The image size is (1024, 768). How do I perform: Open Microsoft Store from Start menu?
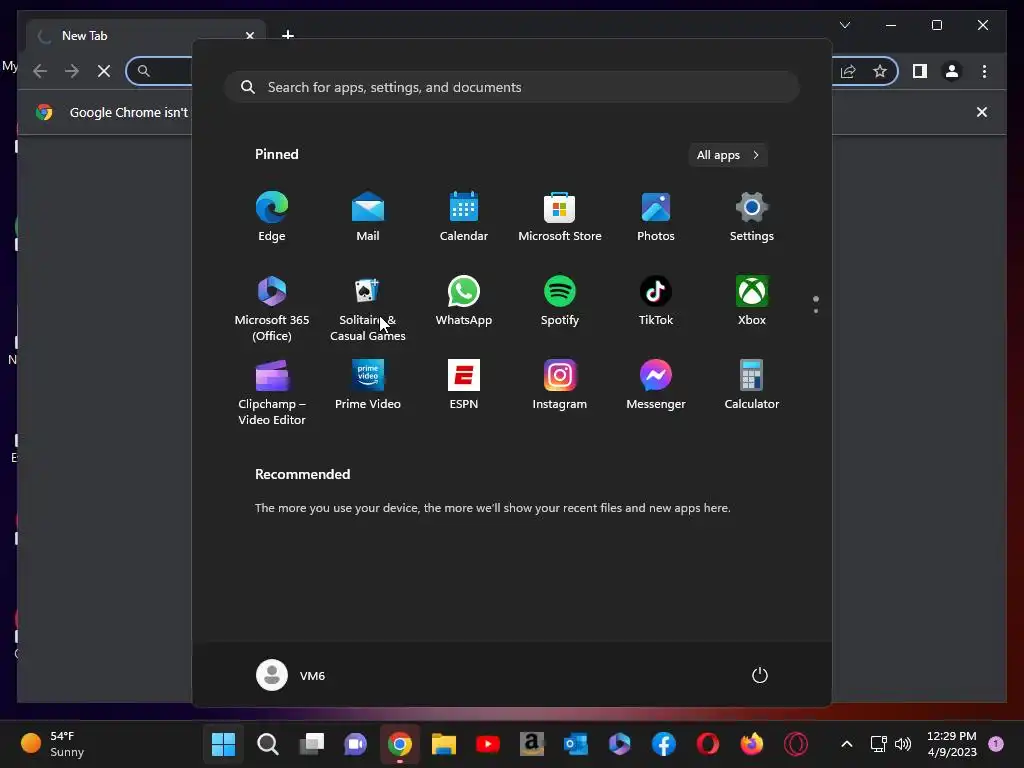click(560, 217)
